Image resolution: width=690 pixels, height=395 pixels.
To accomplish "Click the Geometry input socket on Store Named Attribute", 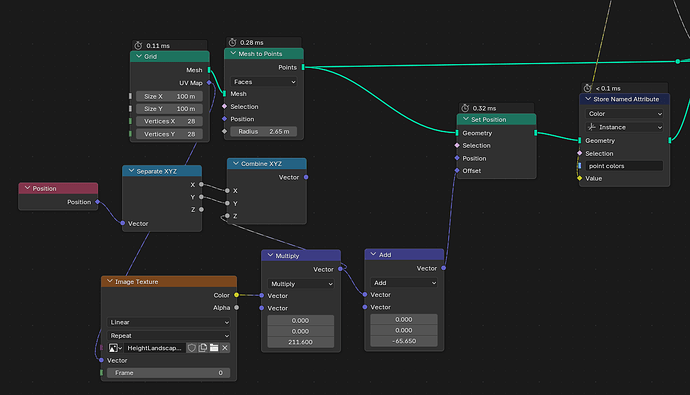I will pos(580,140).
